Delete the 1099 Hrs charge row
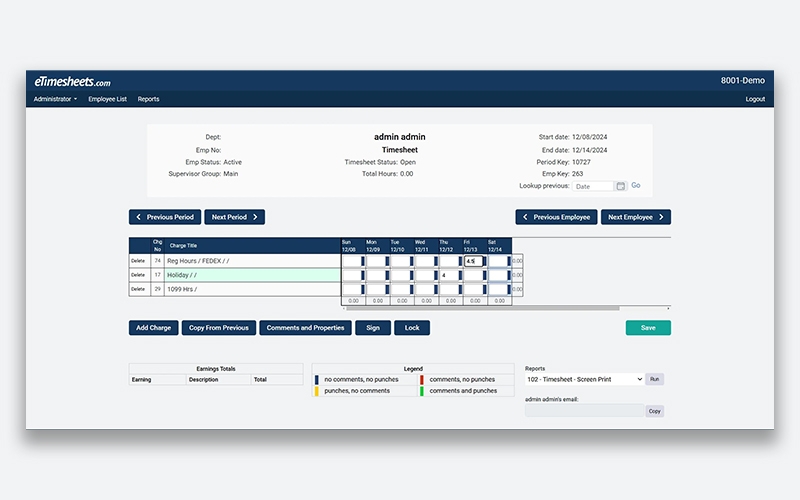 coord(138,289)
